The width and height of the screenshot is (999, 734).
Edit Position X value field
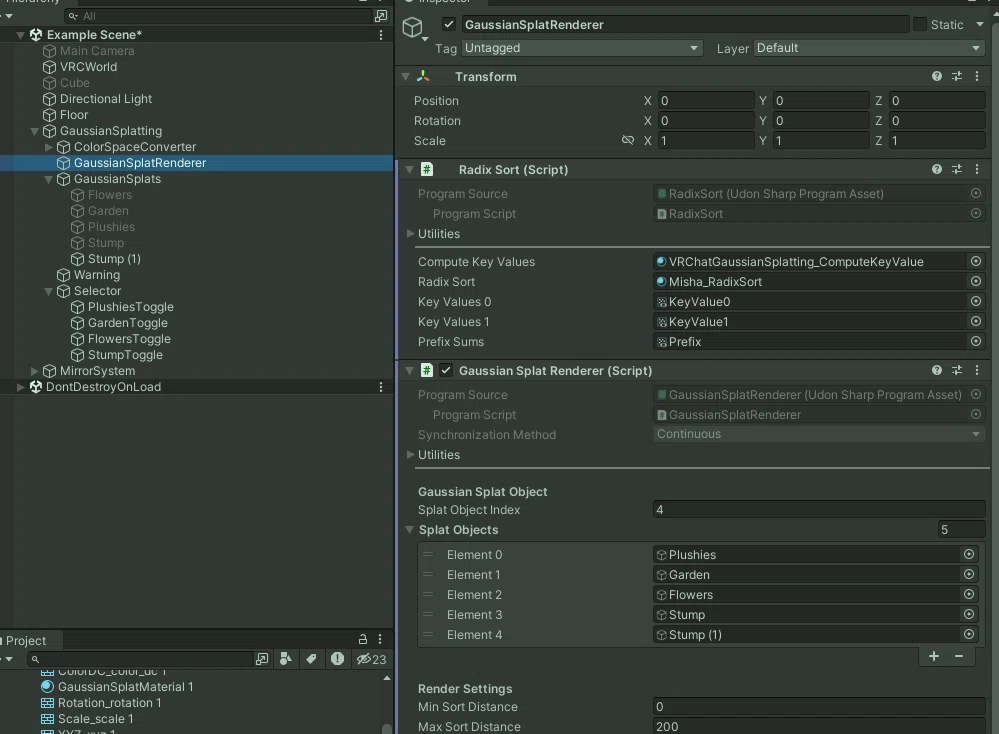705,101
